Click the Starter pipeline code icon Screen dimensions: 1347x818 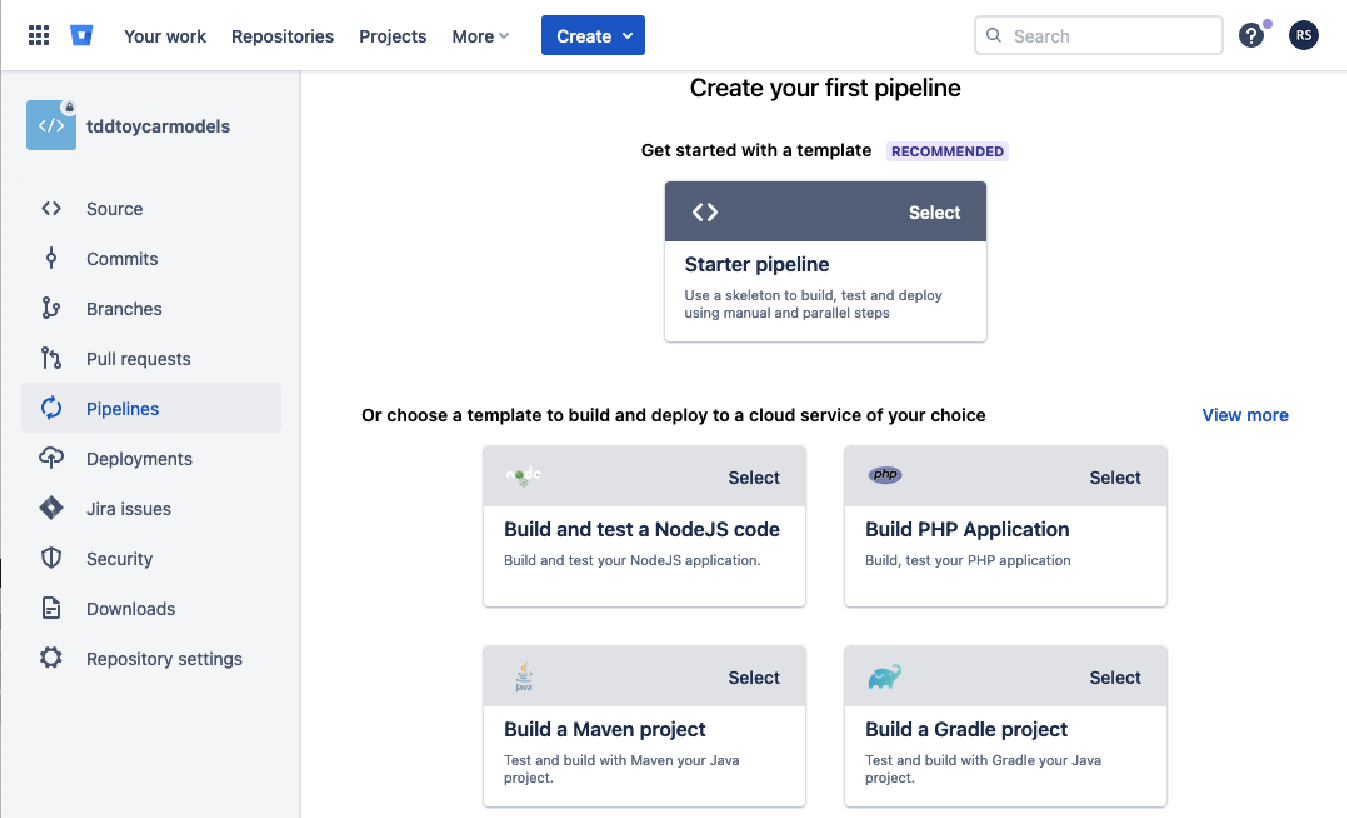[705, 212]
